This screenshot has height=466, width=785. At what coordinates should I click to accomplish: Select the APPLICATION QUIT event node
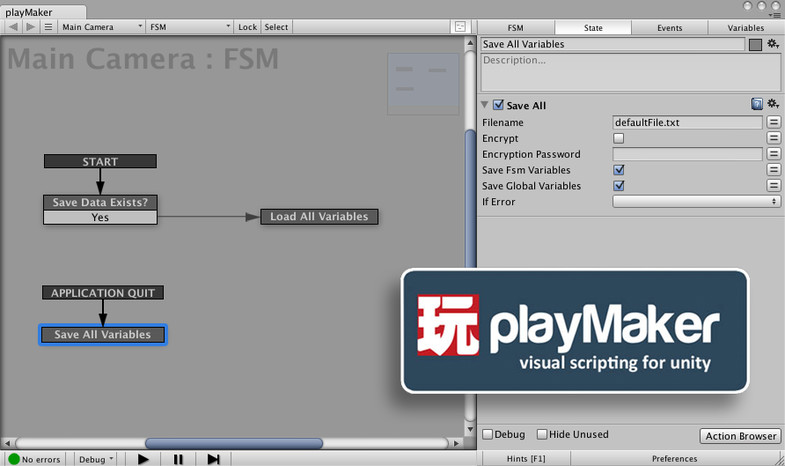pos(103,293)
